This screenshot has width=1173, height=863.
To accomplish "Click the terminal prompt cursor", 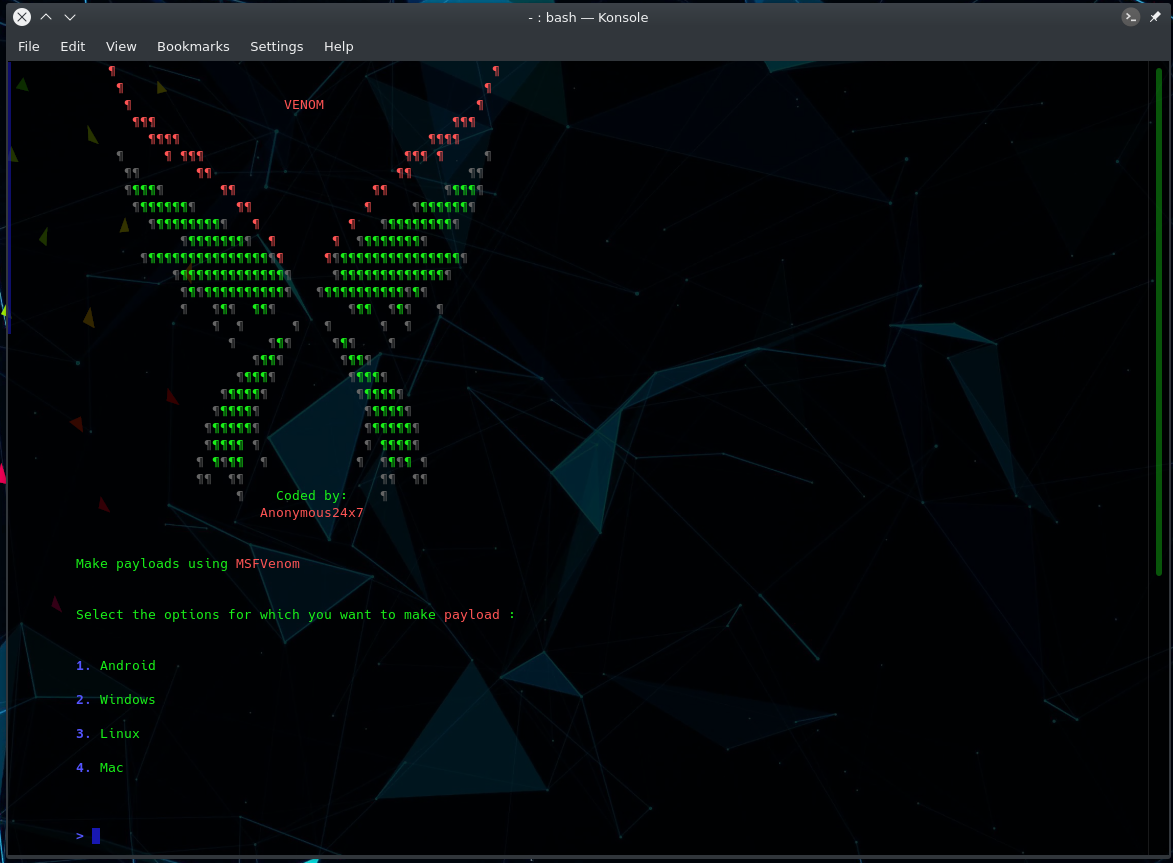I will tap(96, 835).
